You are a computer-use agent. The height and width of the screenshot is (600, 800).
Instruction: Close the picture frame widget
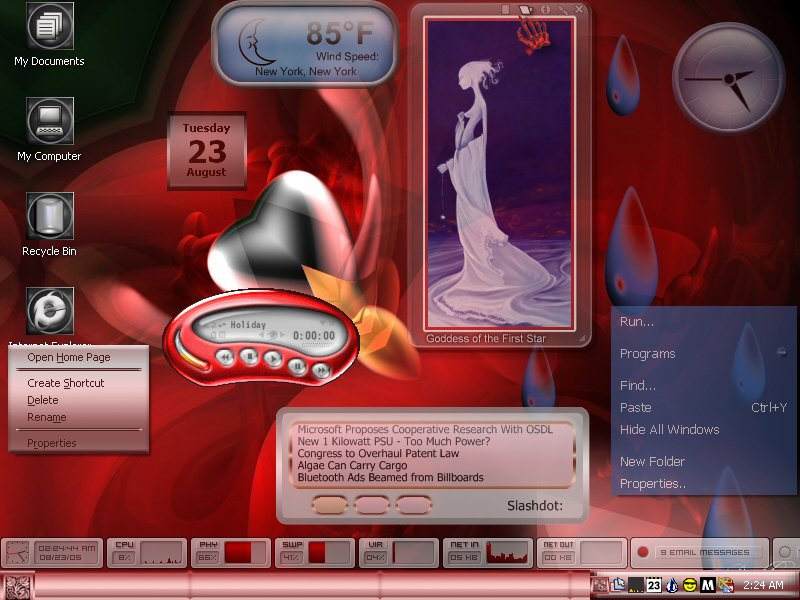pos(579,9)
